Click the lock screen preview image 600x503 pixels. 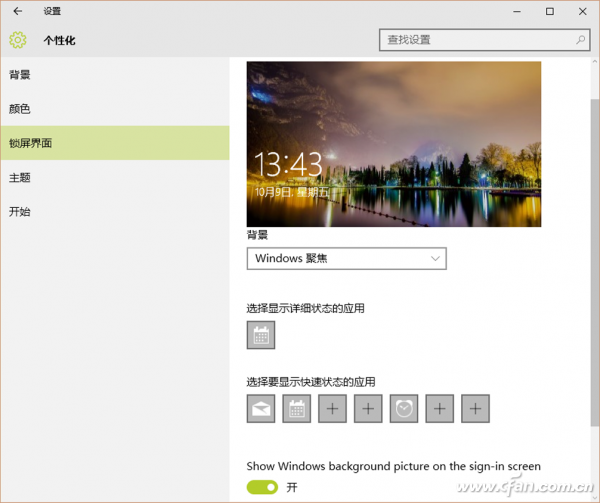point(394,144)
